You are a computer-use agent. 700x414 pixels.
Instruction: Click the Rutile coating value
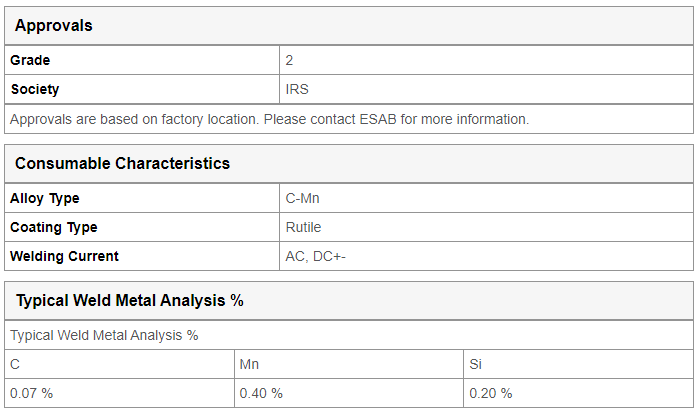point(303,227)
